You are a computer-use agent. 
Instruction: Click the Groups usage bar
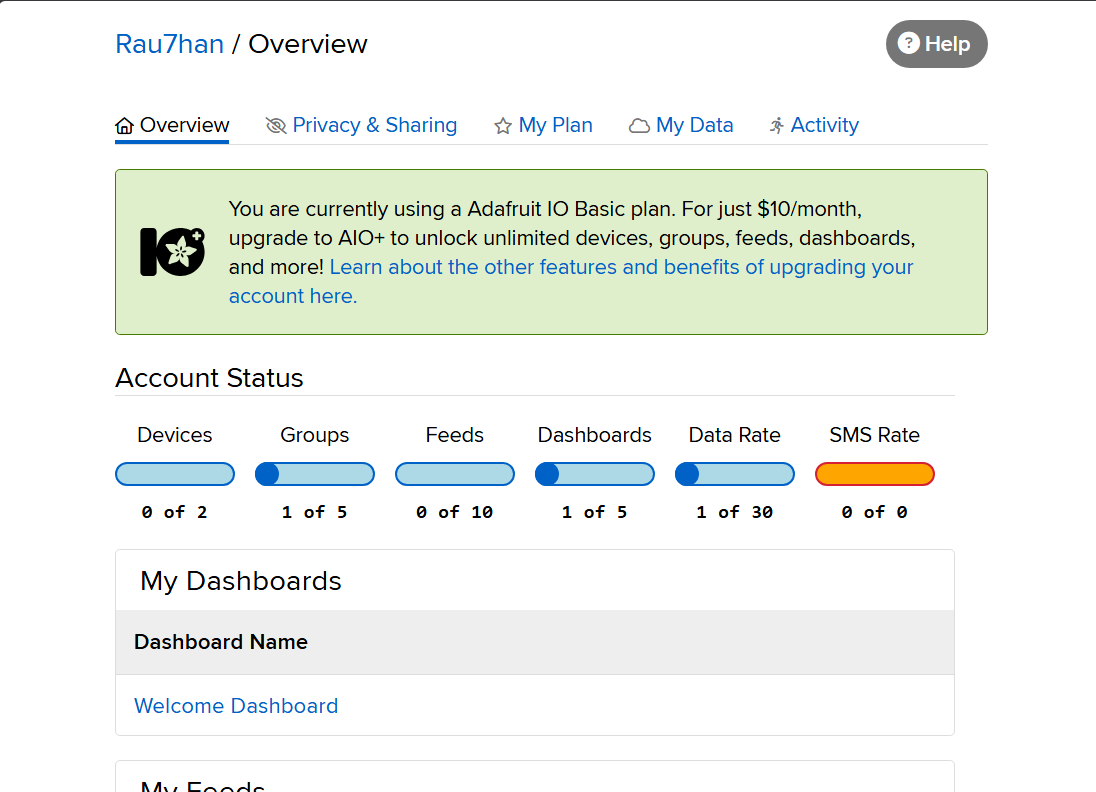pos(315,474)
